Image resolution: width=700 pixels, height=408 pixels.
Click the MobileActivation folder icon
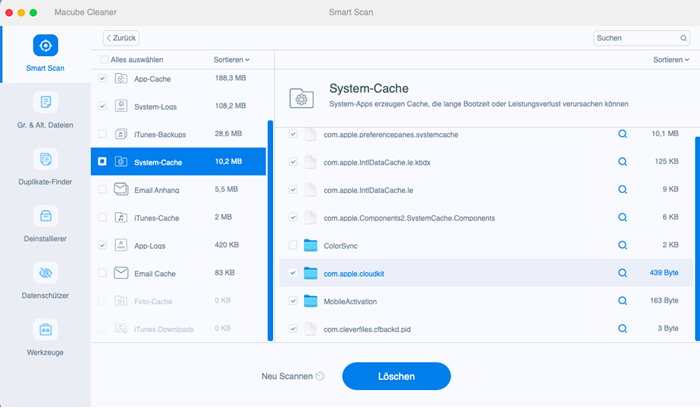(310, 301)
